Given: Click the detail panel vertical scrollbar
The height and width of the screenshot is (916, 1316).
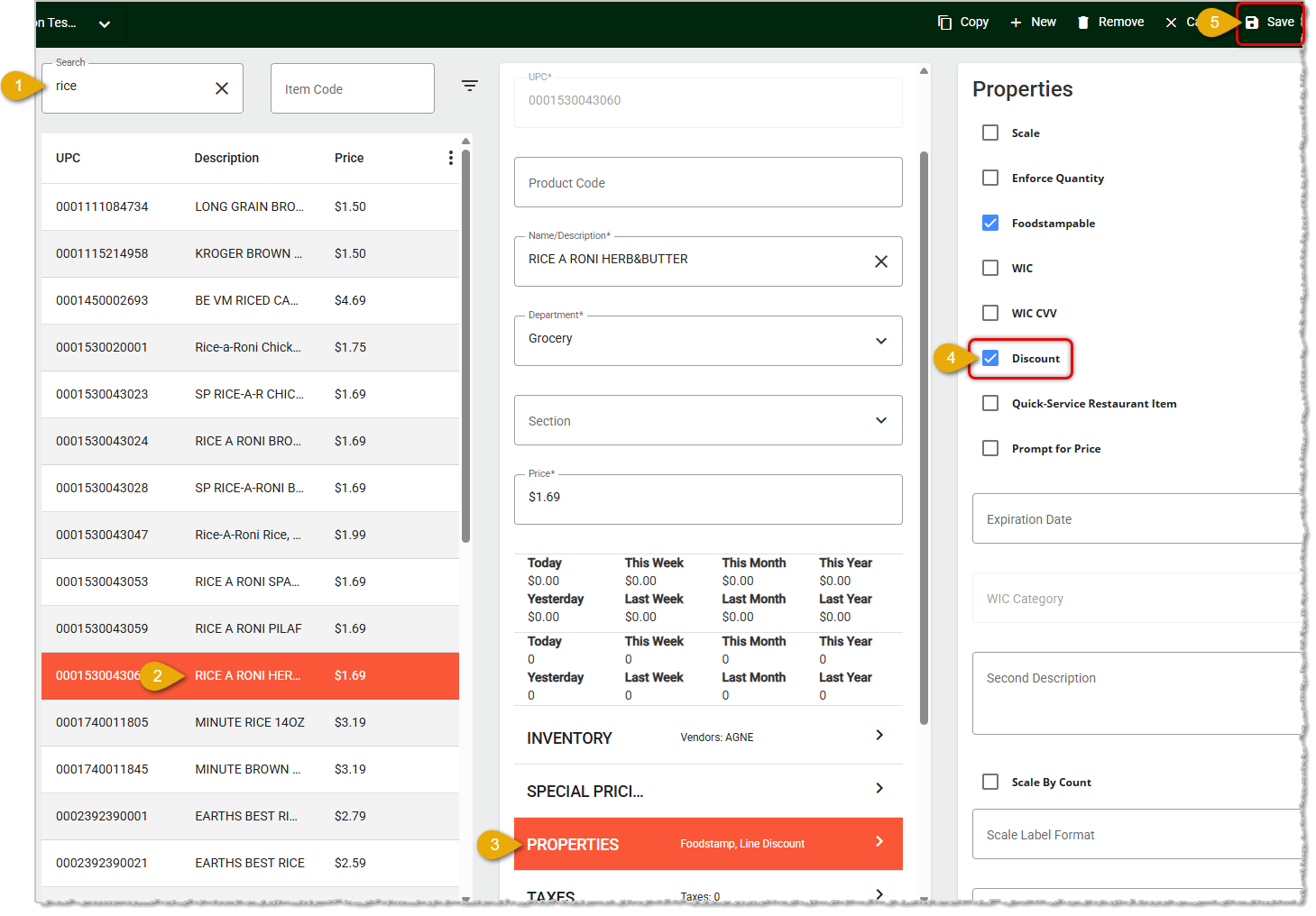Looking at the screenshot, I should (x=924, y=438).
